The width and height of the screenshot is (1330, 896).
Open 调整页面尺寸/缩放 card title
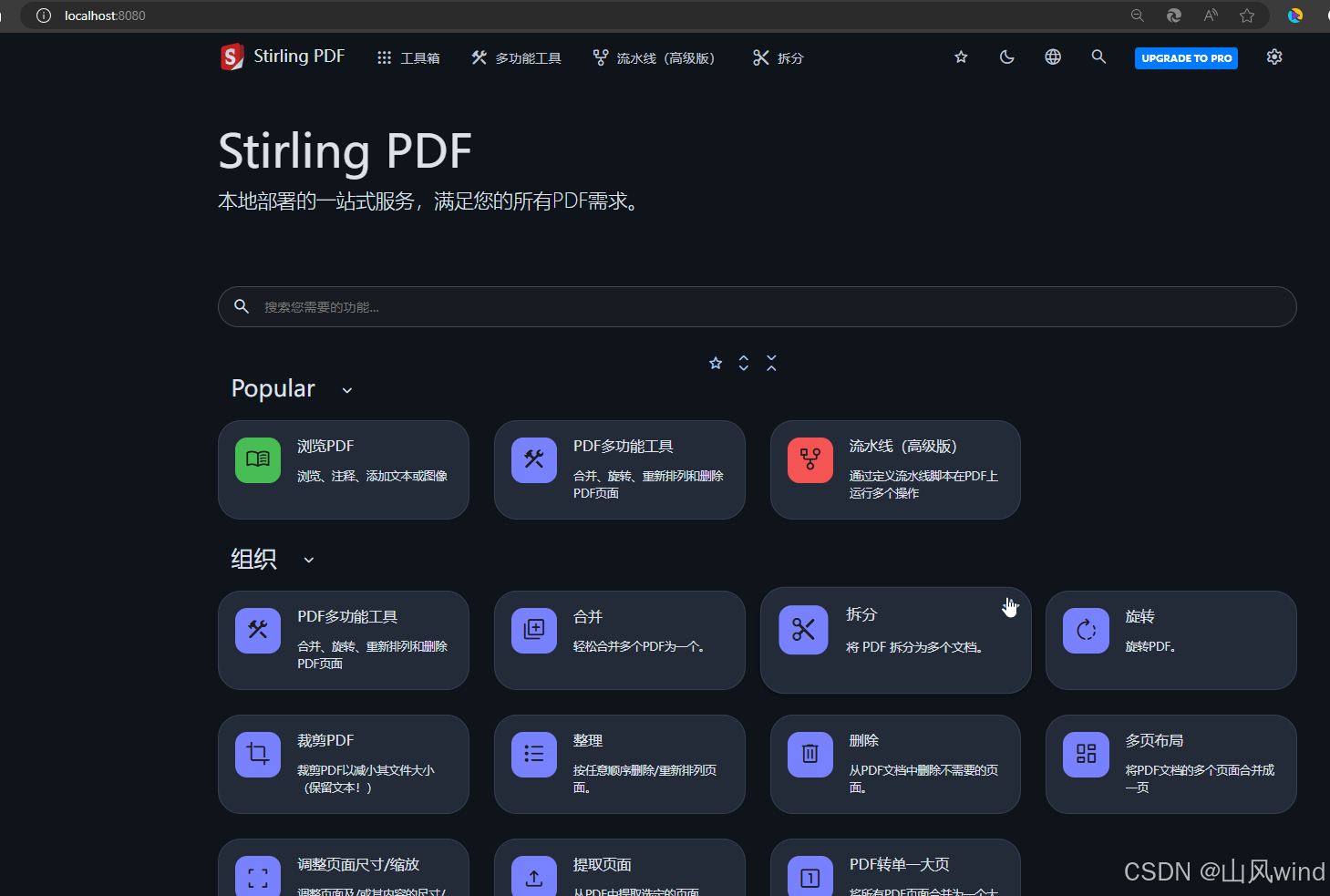click(x=358, y=865)
